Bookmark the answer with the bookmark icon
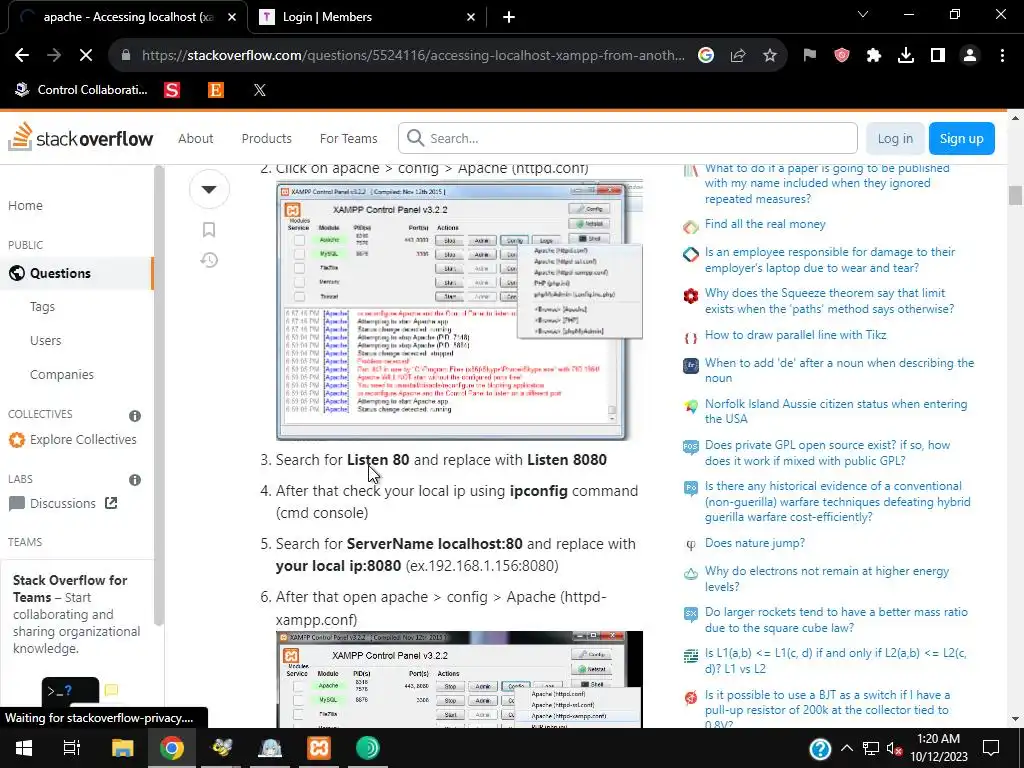Viewport: 1024px width, 768px height. (x=209, y=229)
